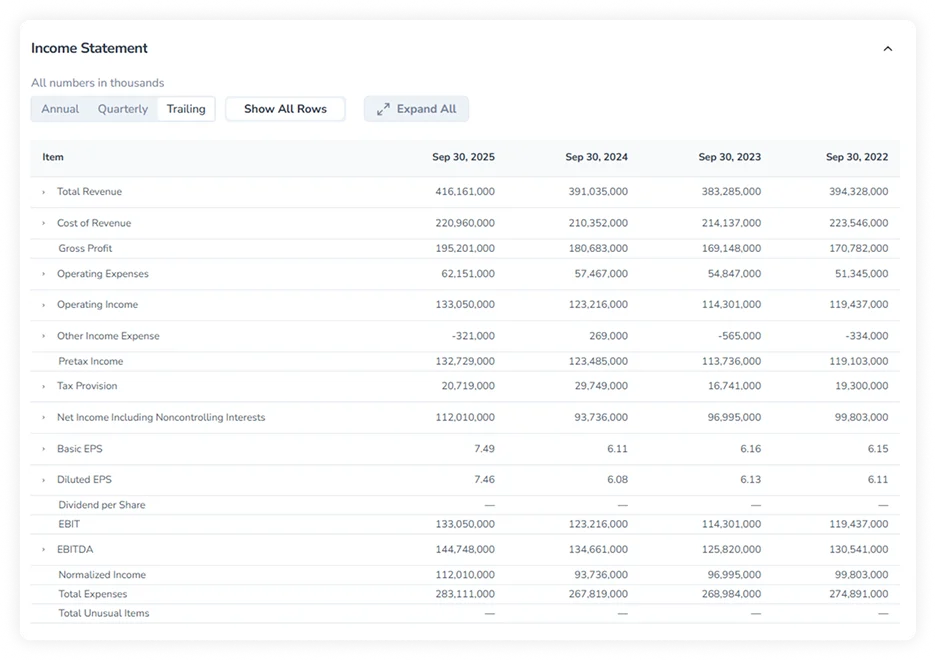Click Cost of Revenue value 220,960,000
This screenshot has height=661, width=936.
(x=464, y=223)
